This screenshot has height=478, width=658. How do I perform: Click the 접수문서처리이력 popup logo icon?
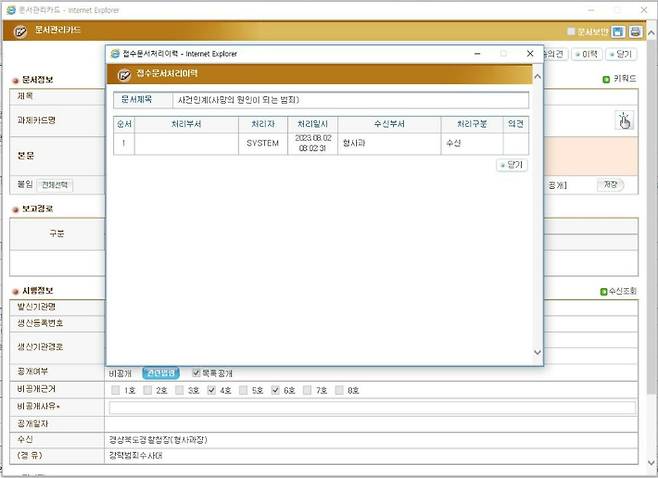[x=125, y=74]
